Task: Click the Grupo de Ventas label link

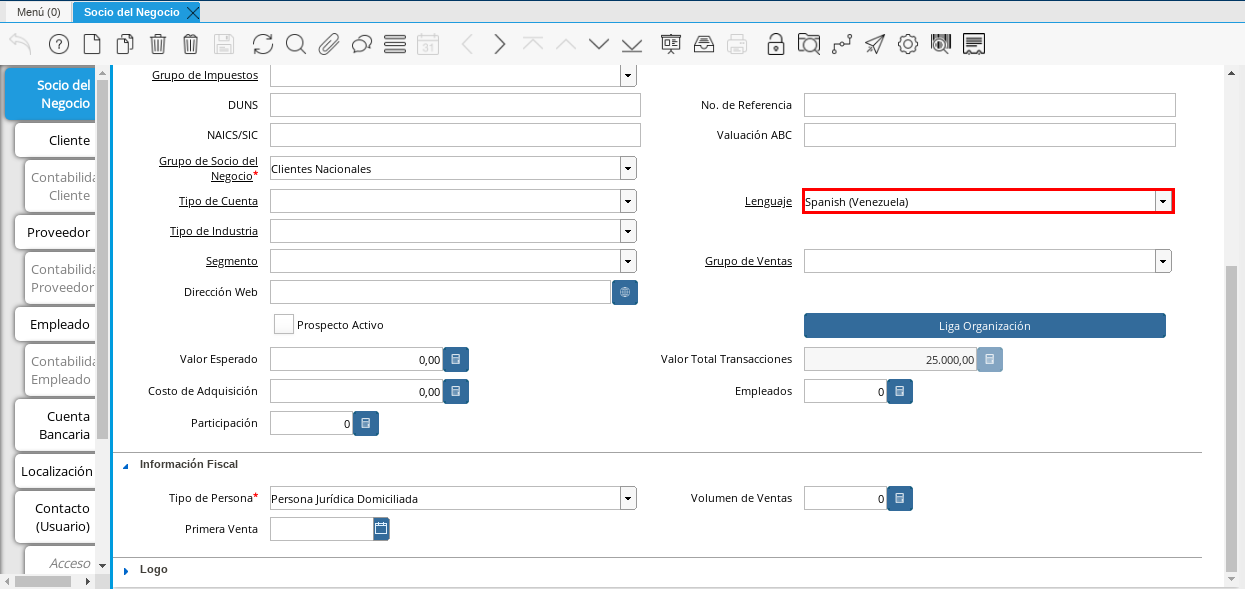Action: pyautogui.click(x=748, y=261)
